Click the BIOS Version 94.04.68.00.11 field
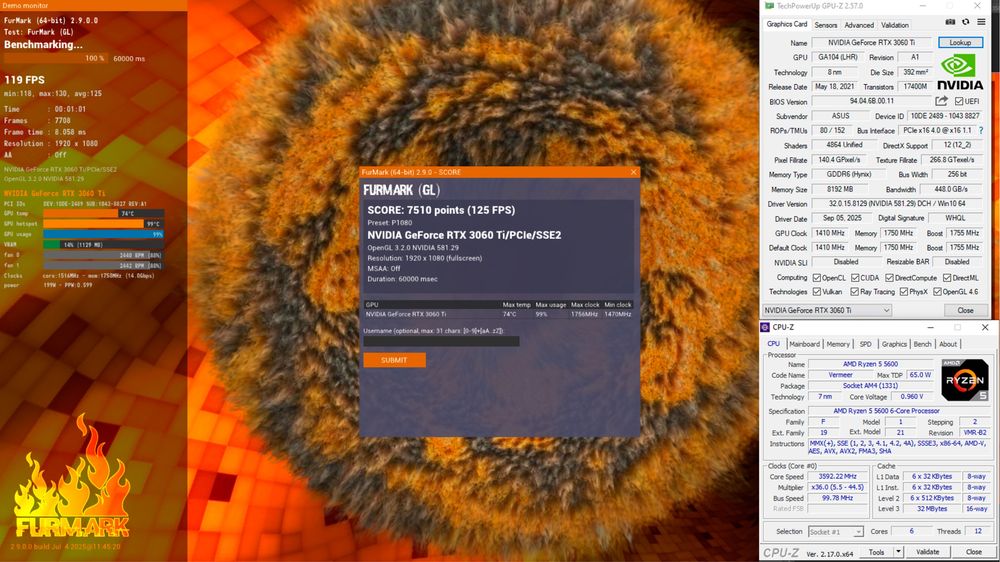 point(871,101)
